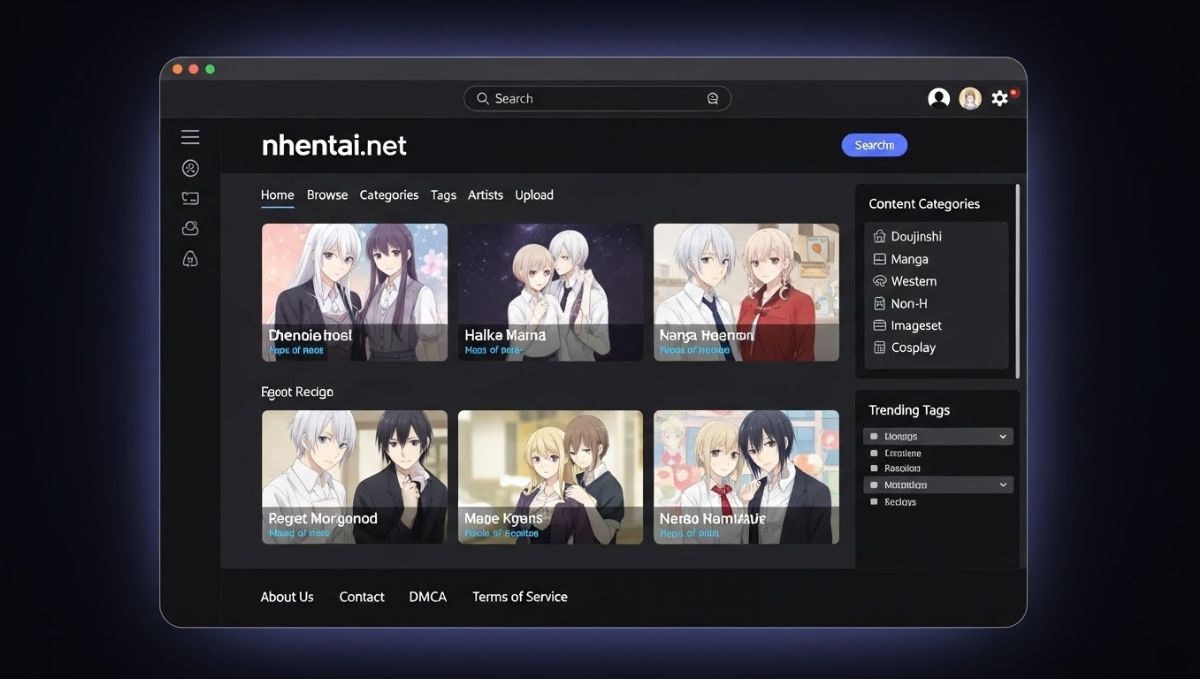This screenshot has width=1200, height=679.
Task: Open the Halka Maina gallery thumbnail
Action: (550, 290)
